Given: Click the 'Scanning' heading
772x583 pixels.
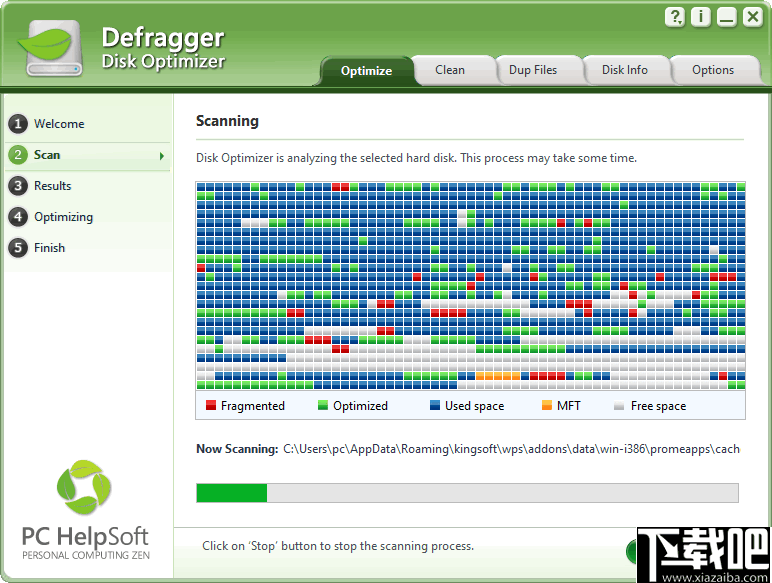Looking at the screenshot, I should (x=227, y=121).
